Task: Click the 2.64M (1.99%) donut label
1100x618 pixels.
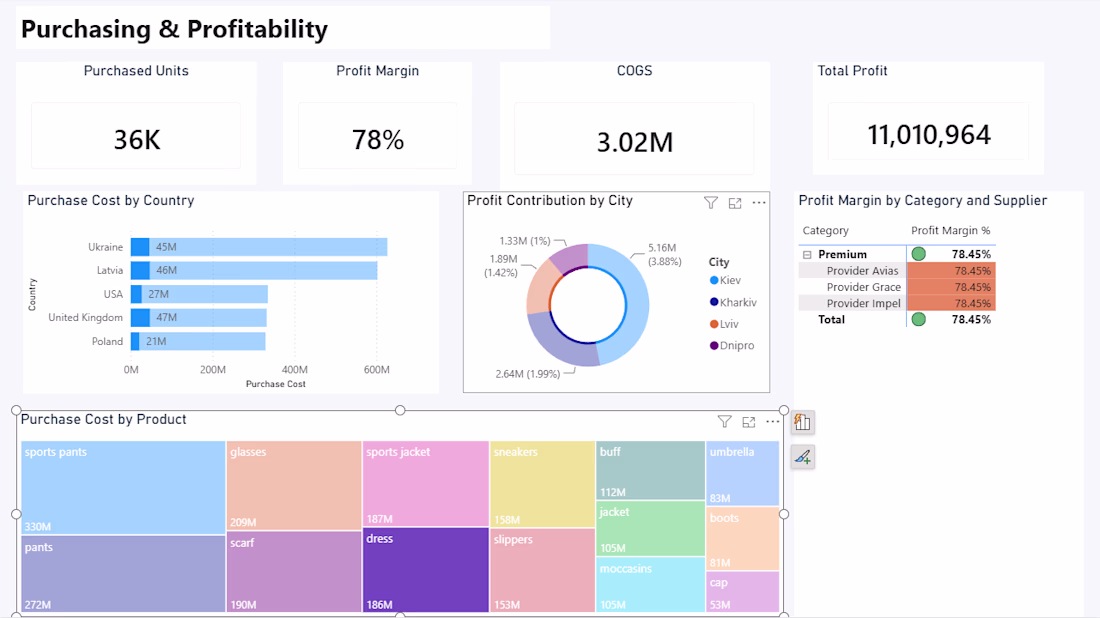Action: (528, 374)
